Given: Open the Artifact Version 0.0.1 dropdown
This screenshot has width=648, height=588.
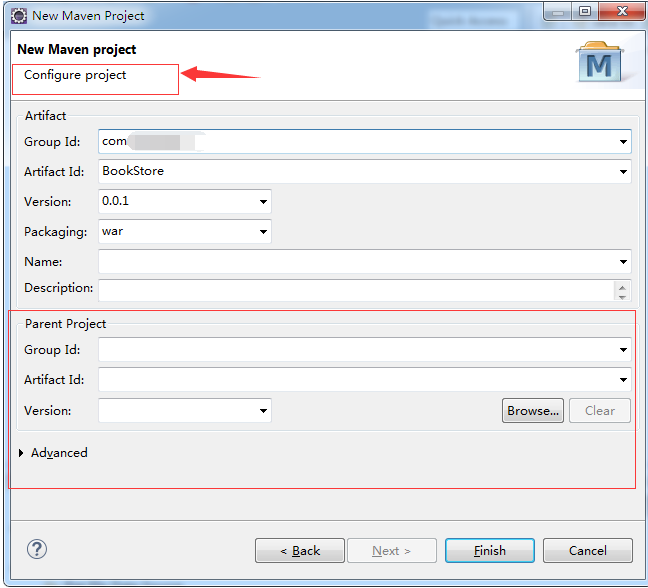Looking at the screenshot, I should (263, 202).
